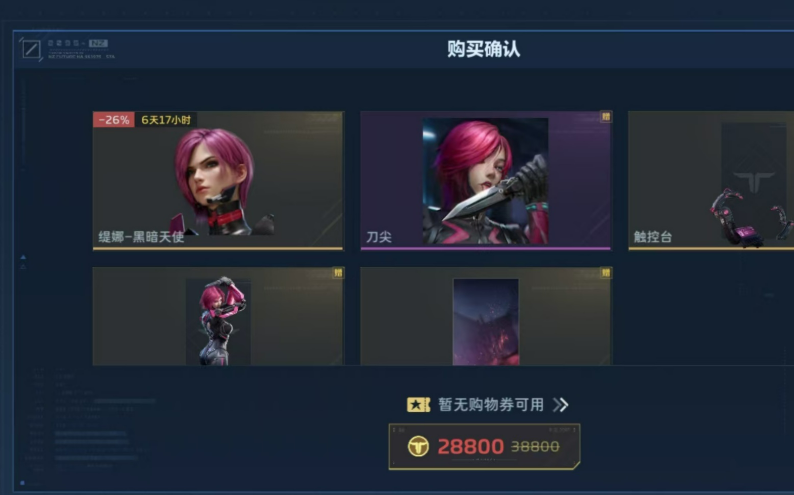Image resolution: width=794 pixels, height=495 pixels.
Task: Click the 6天17小时 countdown timer label
Action: [x=166, y=120]
